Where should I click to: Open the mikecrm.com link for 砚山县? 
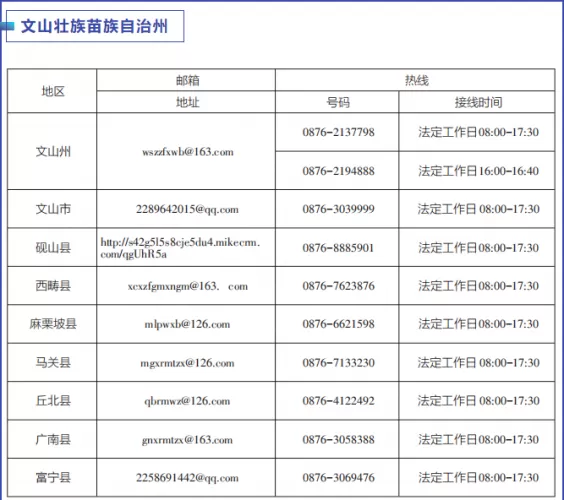(x=180, y=248)
